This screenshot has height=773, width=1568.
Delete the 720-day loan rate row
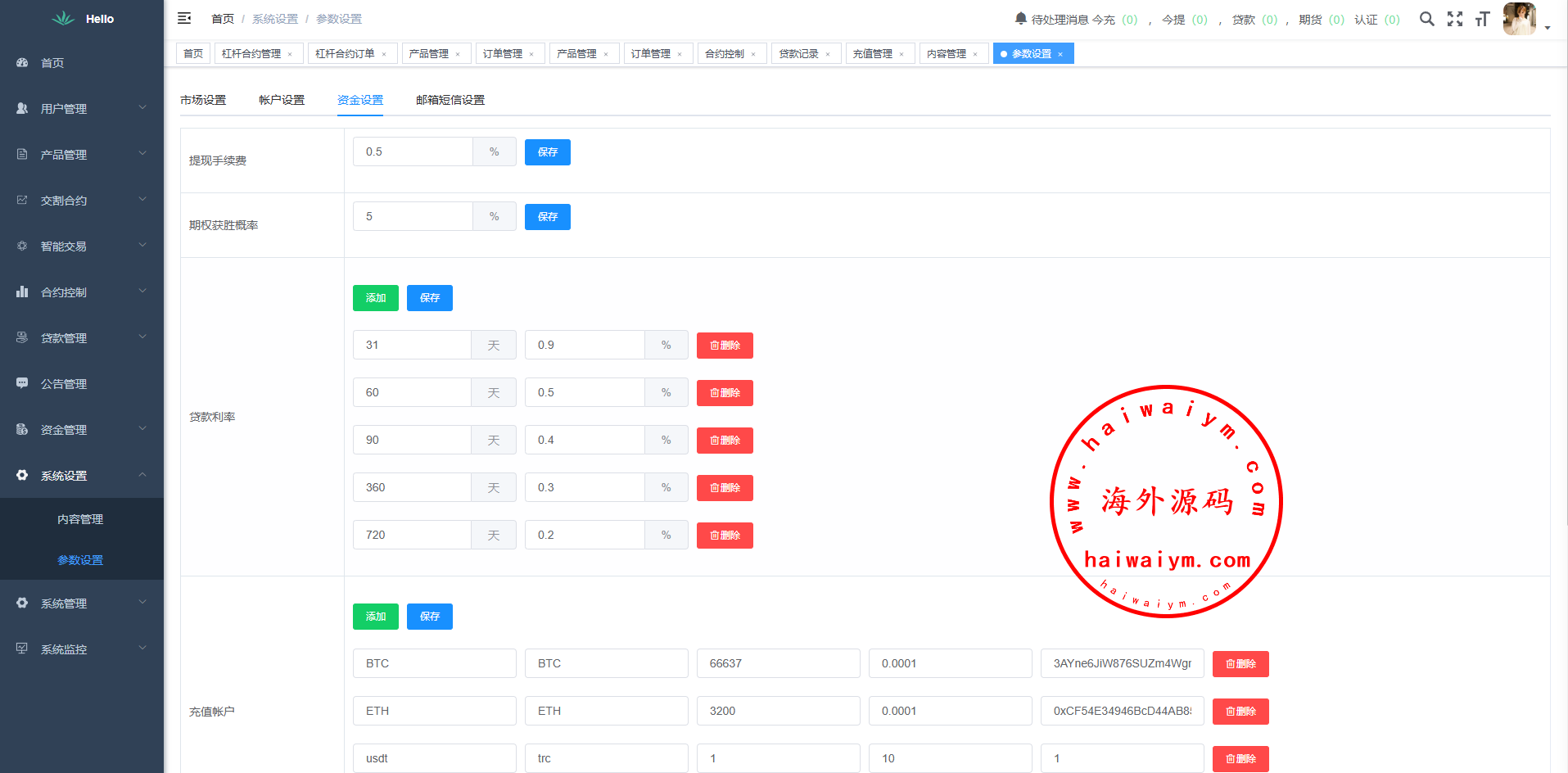coord(725,536)
